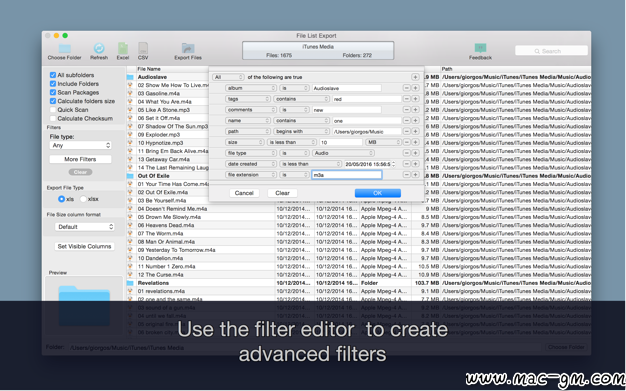Export the list with the CSV icon
The height and width of the screenshot is (391, 626).
pyautogui.click(x=143, y=48)
